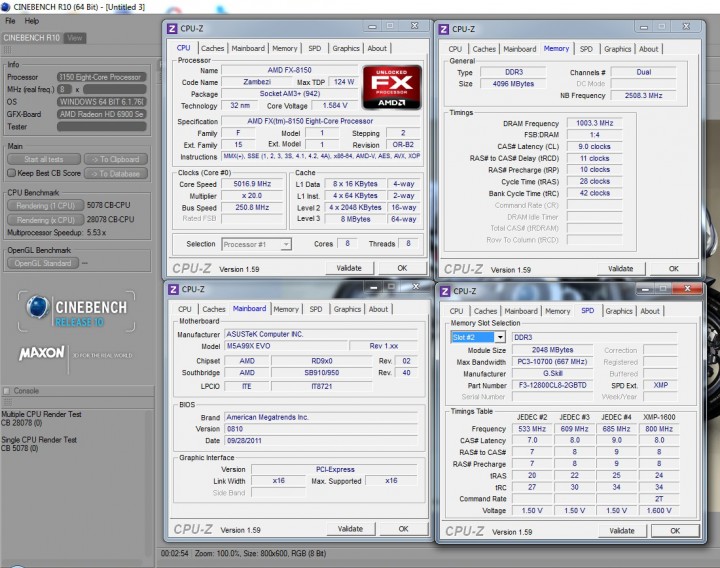Screen dimensions: 720x568
Task: Minimize the CPU-Z Memory tab window
Action: point(644,28)
